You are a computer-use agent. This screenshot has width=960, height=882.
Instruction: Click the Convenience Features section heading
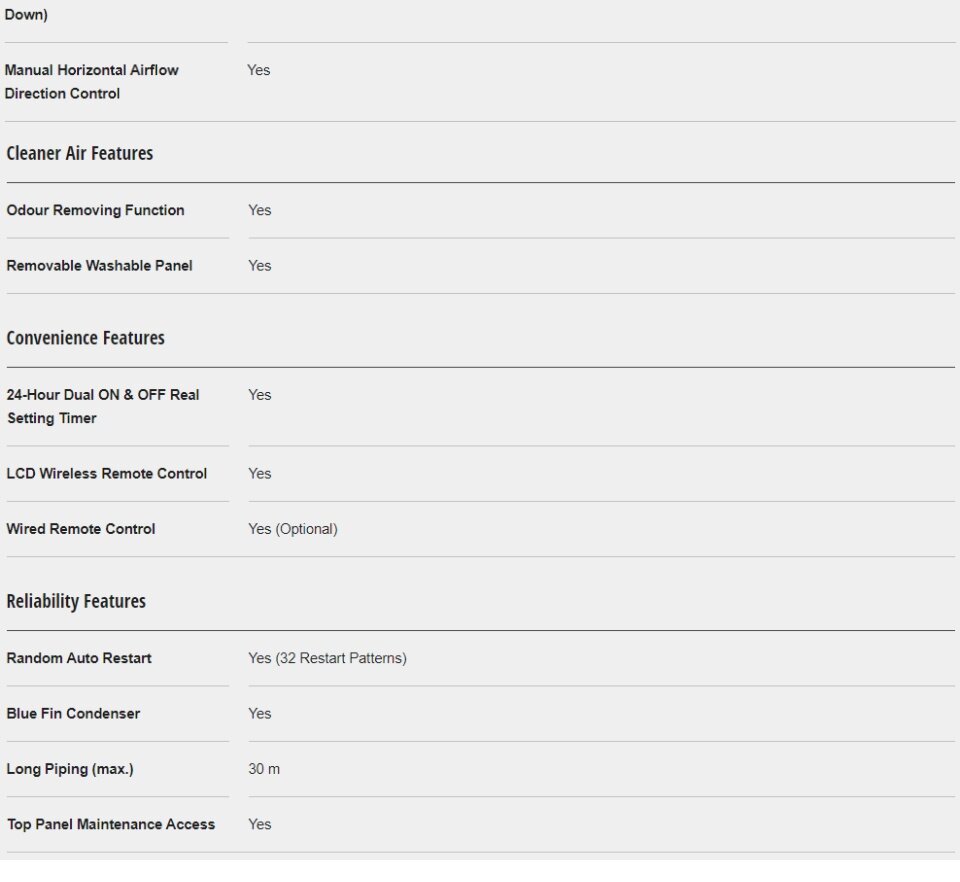point(85,338)
